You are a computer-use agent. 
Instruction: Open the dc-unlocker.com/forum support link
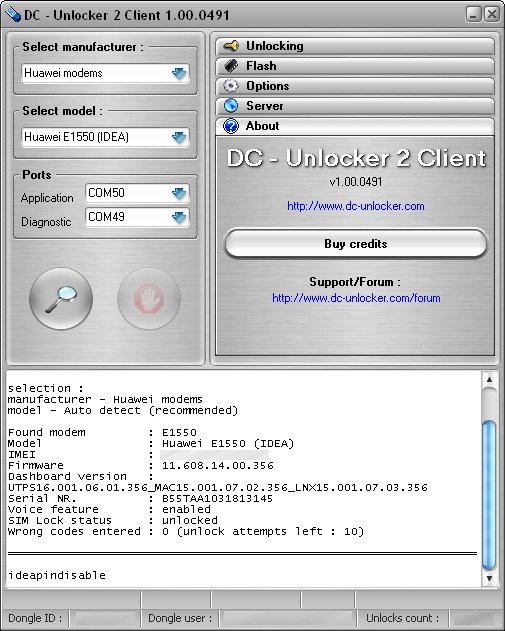(x=356, y=298)
